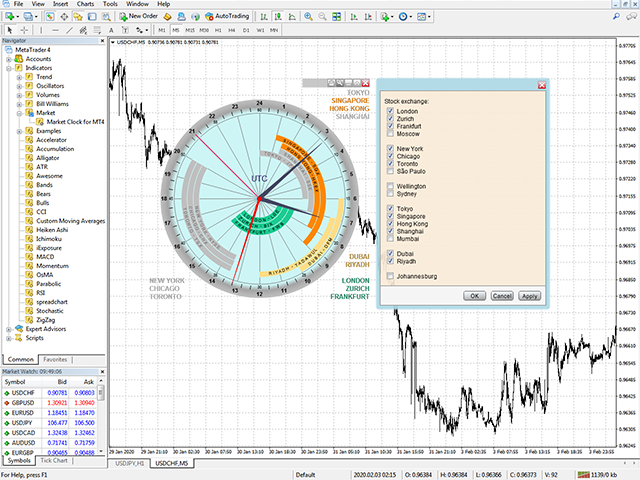Select the Horizontal Line drawing tool
This screenshot has width=640, height=480.
tap(55, 30)
